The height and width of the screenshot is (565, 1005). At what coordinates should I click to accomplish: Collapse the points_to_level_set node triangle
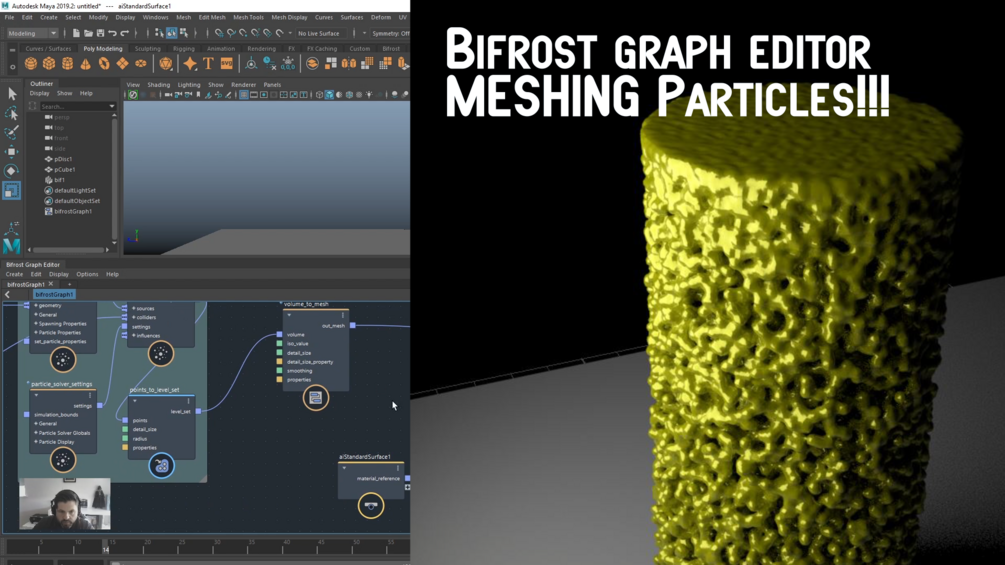click(x=135, y=401)
